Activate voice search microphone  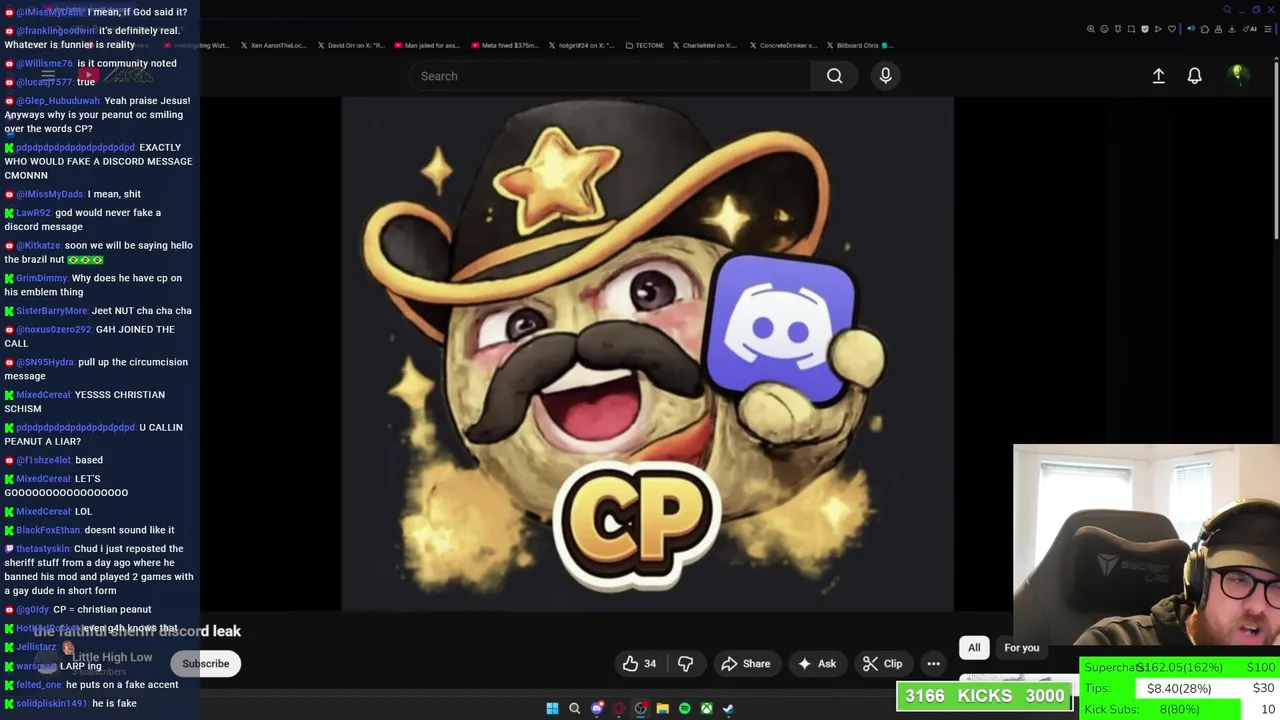pos(885,76)
